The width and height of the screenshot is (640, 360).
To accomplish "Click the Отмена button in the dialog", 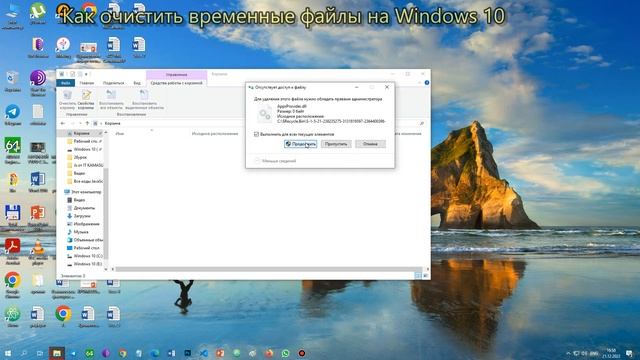I will 370,144.
